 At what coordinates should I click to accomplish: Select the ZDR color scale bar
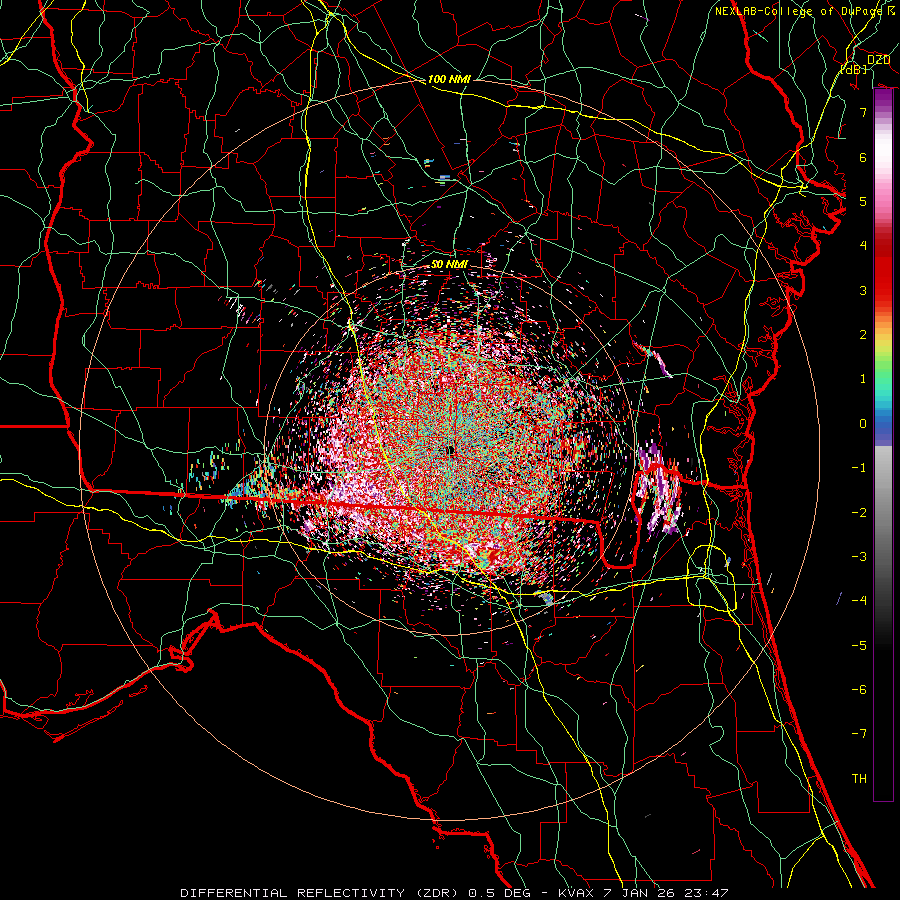click(883, 444)
